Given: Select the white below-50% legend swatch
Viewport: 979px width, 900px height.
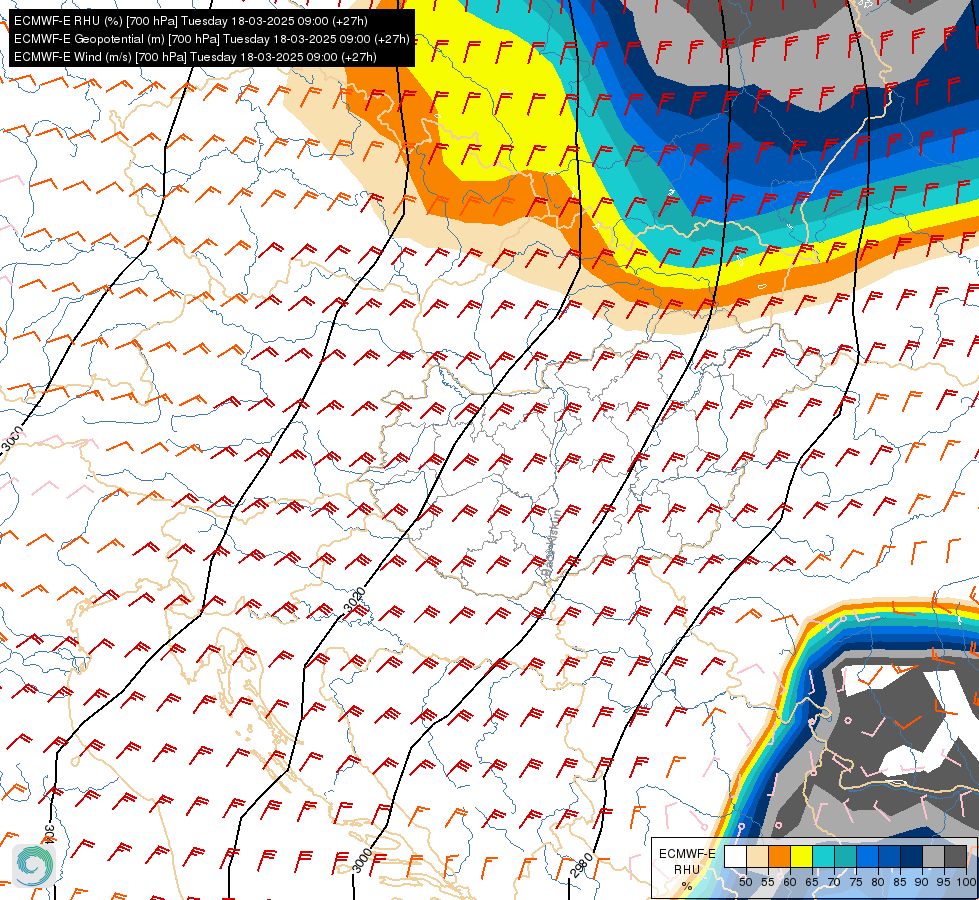Looking at the screenshot, I should tap(735, 856).
